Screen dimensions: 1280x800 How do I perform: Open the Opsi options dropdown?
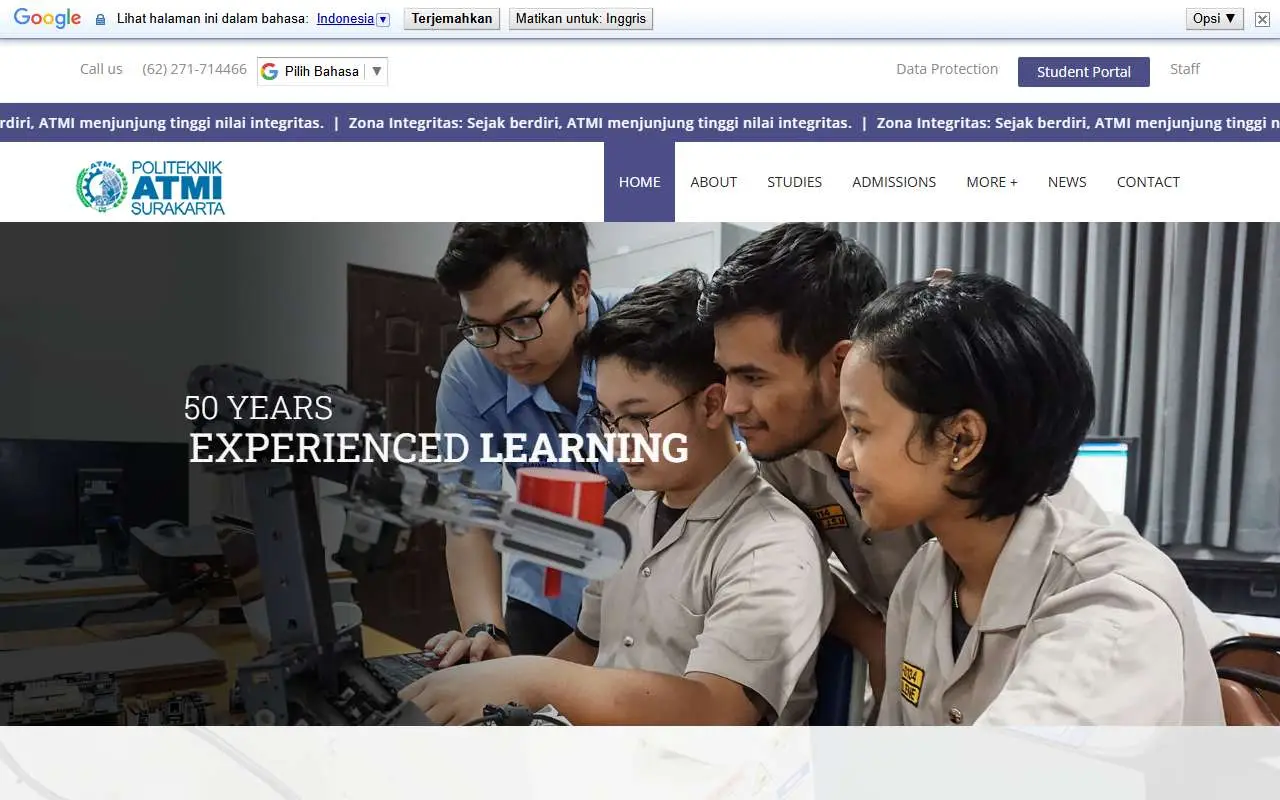[1215, 19]
